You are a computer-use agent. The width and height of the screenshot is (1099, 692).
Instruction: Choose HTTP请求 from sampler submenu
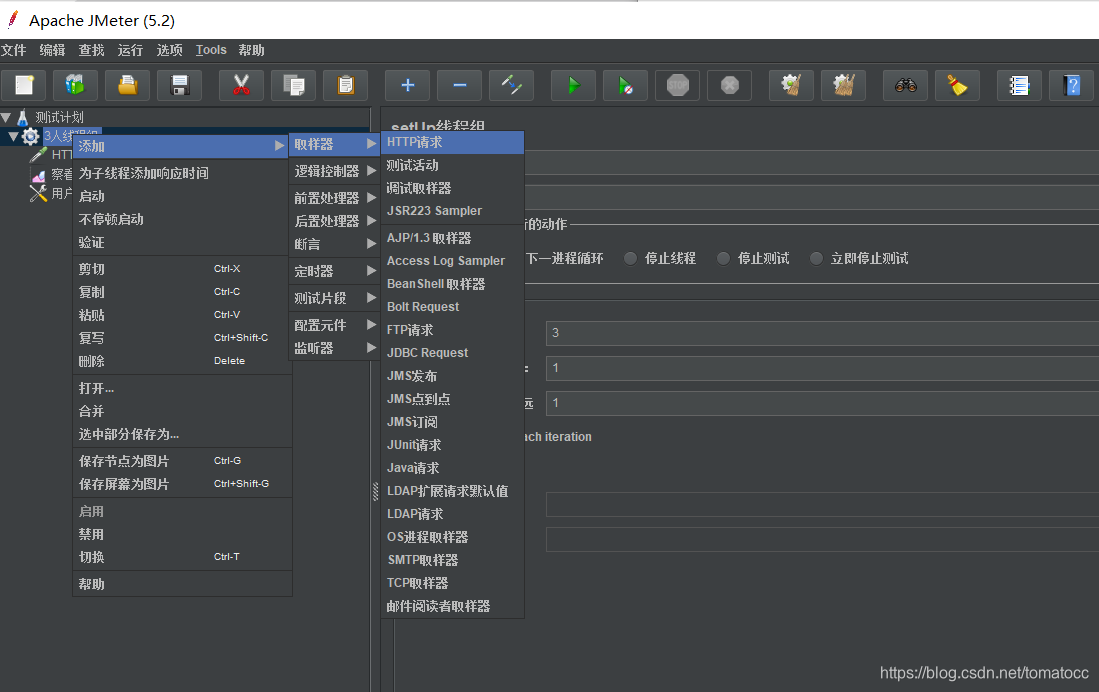[453, 142]
